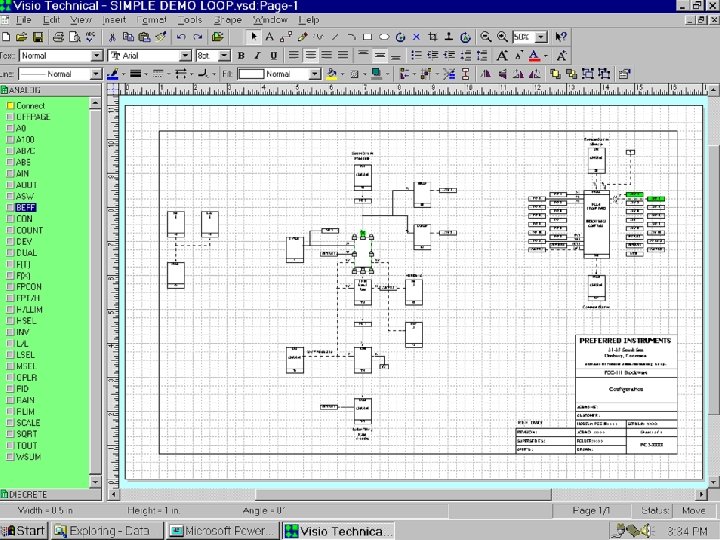The height and width of the screenshot is (540, 720).
Task: Open the fill style Normal dropdown
Action: 315,74
